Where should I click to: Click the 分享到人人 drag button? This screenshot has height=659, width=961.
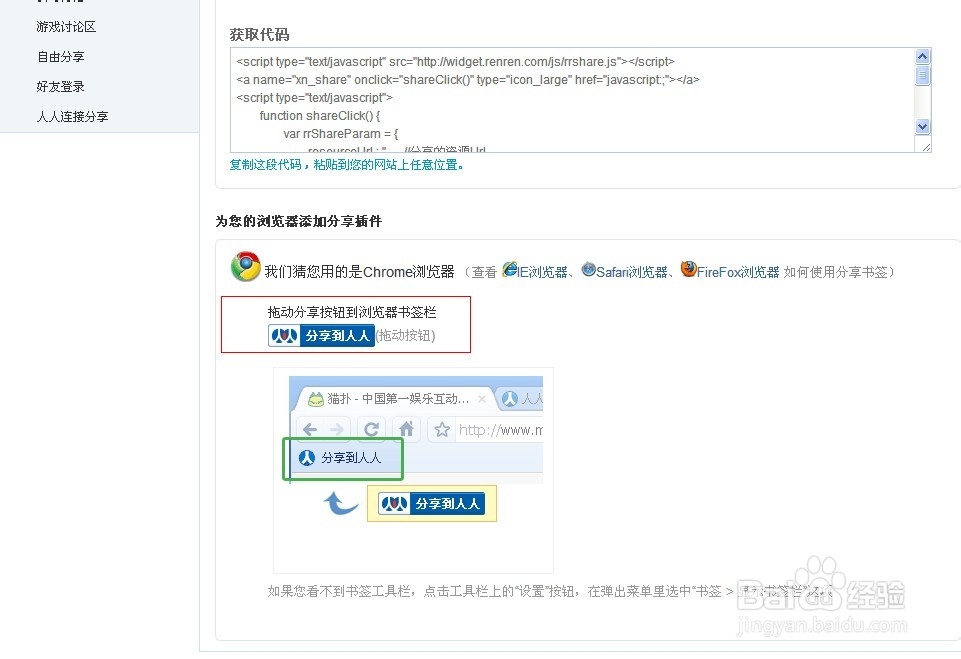coord(321,336)
